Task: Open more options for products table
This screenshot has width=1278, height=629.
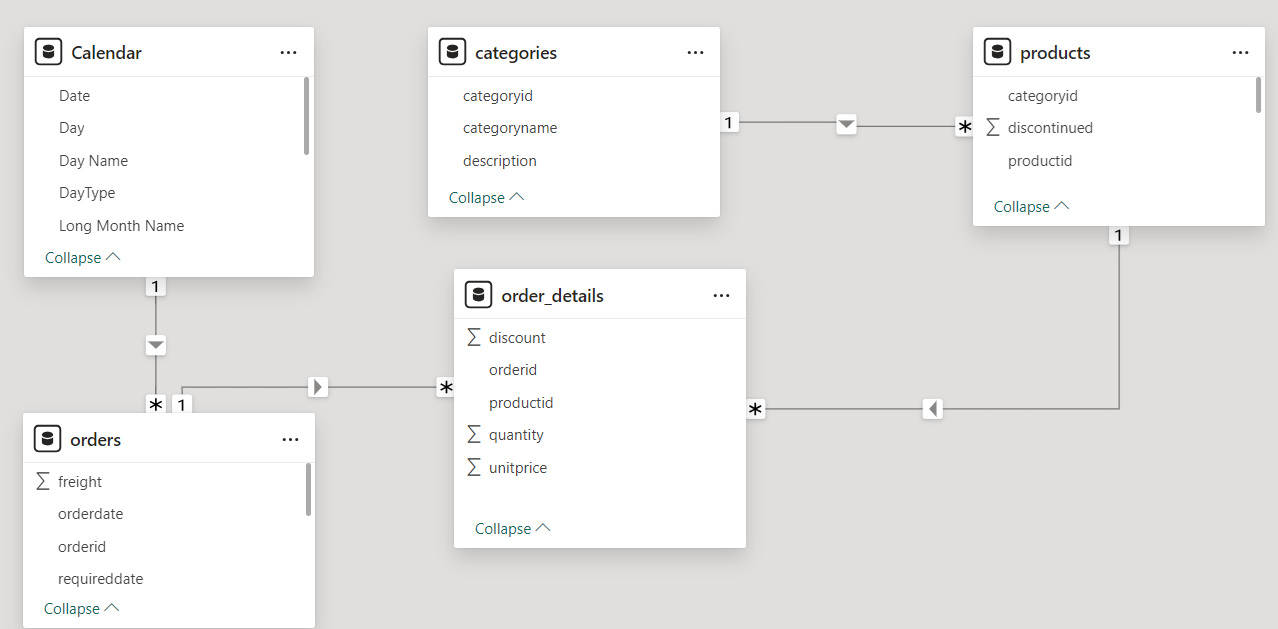Action: point(1240,52)
